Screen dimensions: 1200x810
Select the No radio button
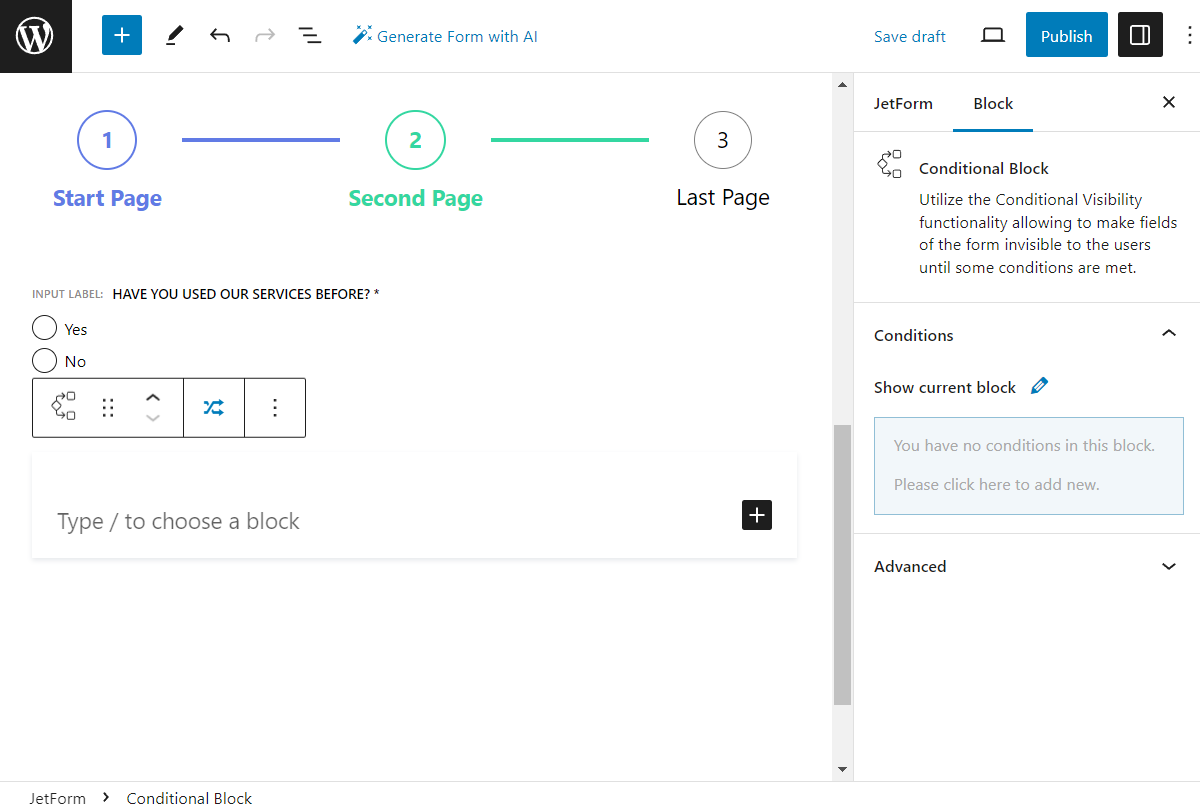(x=44, y=361)
